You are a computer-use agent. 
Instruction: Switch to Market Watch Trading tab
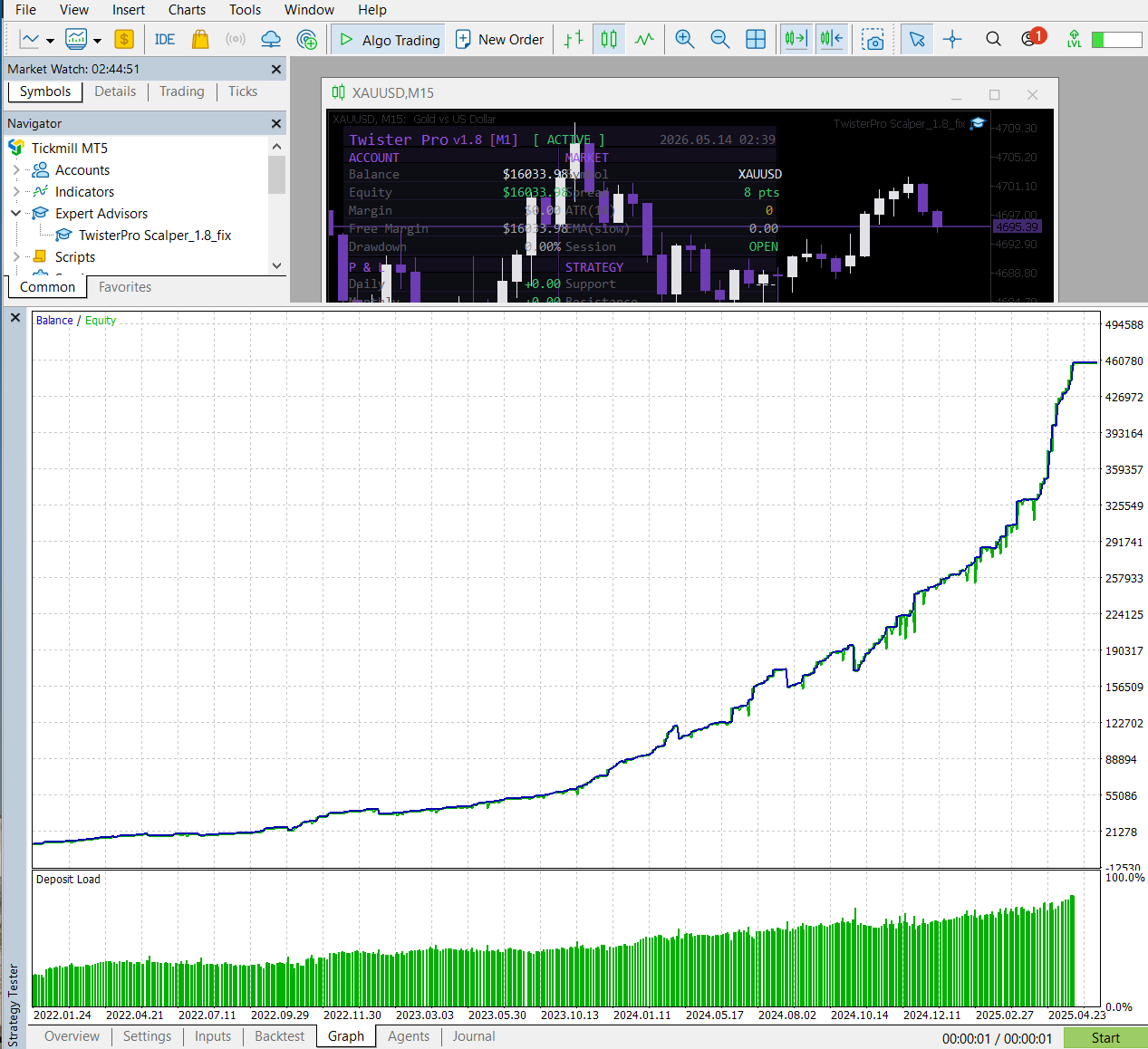(x=182, y=91)
